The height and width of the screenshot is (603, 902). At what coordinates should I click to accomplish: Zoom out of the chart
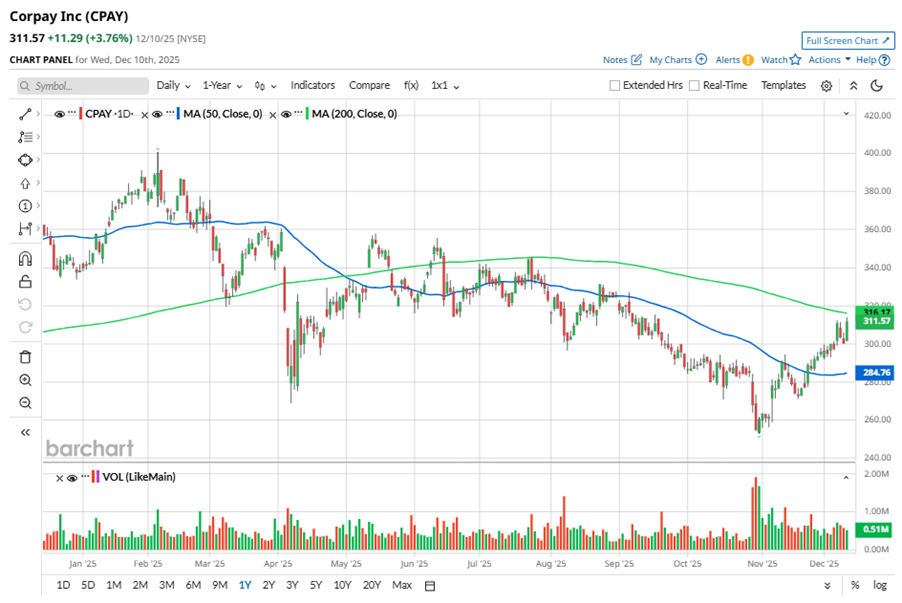click(x=25, y=403)
